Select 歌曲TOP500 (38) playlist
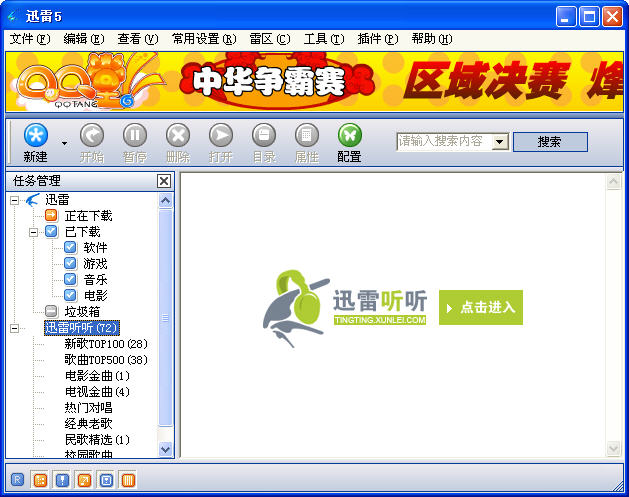 tap(106, 360)
